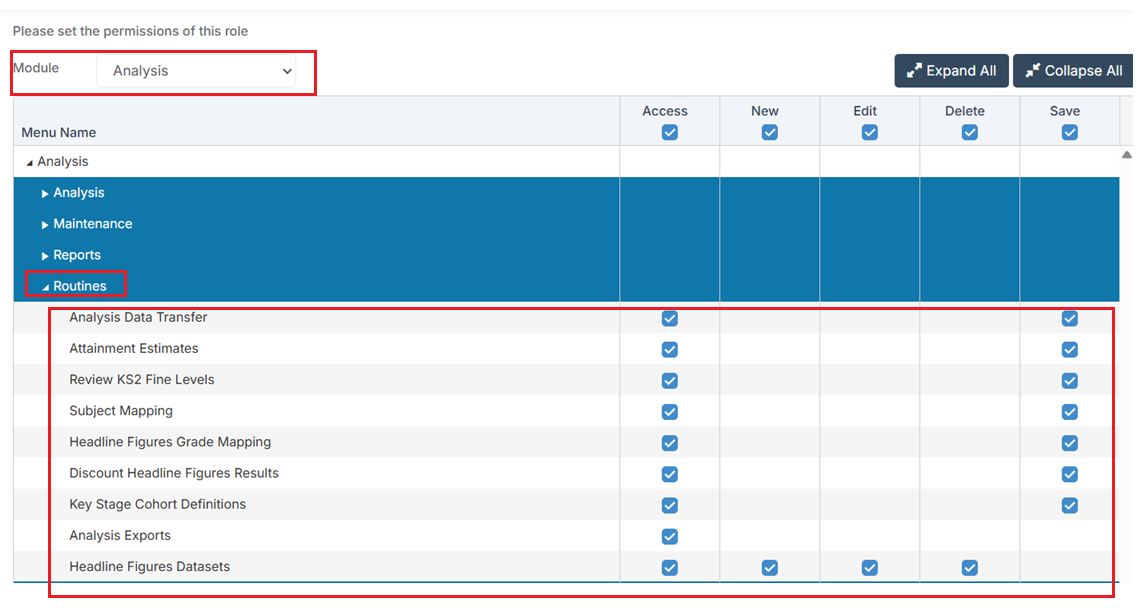The height and width of the screenshot is (612, 1146).
Task: Click the Collapse All arrows icon
Action: (1032, 71)
